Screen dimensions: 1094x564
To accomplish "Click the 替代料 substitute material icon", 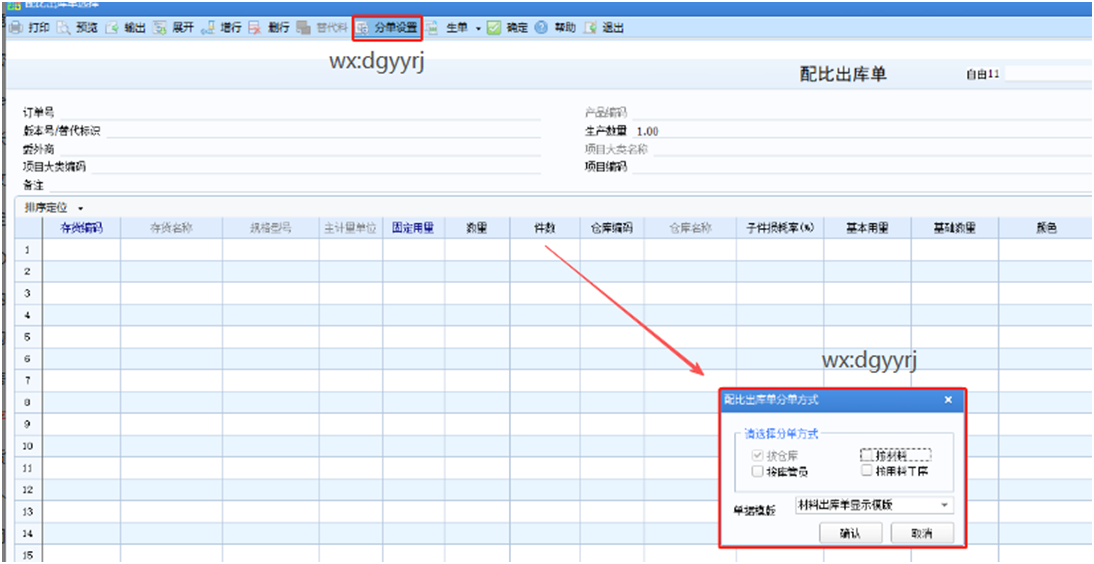I will 303,28.
